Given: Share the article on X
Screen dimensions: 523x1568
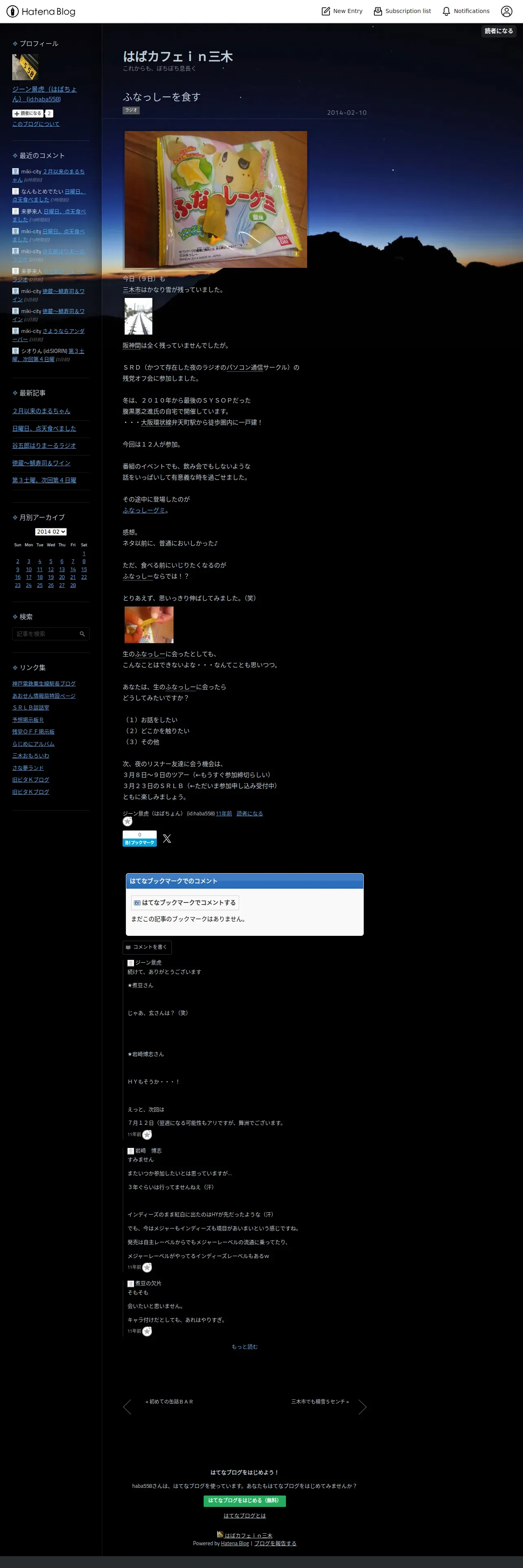Looking at the screenshot, I should (x=167, y=838).
